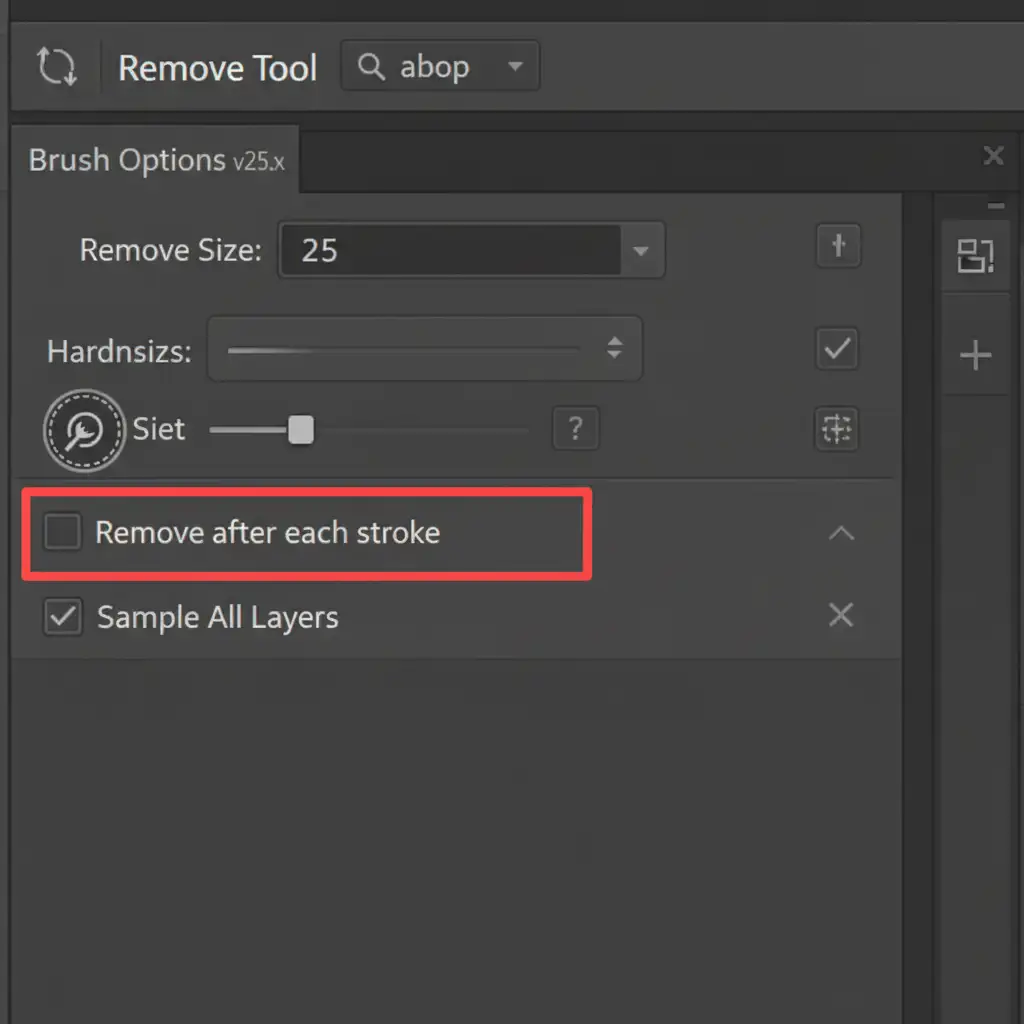The width and height of the screenshot is (1024, 1024).
Task: Click the question mark help icon
Action: [x=575, y=430]
